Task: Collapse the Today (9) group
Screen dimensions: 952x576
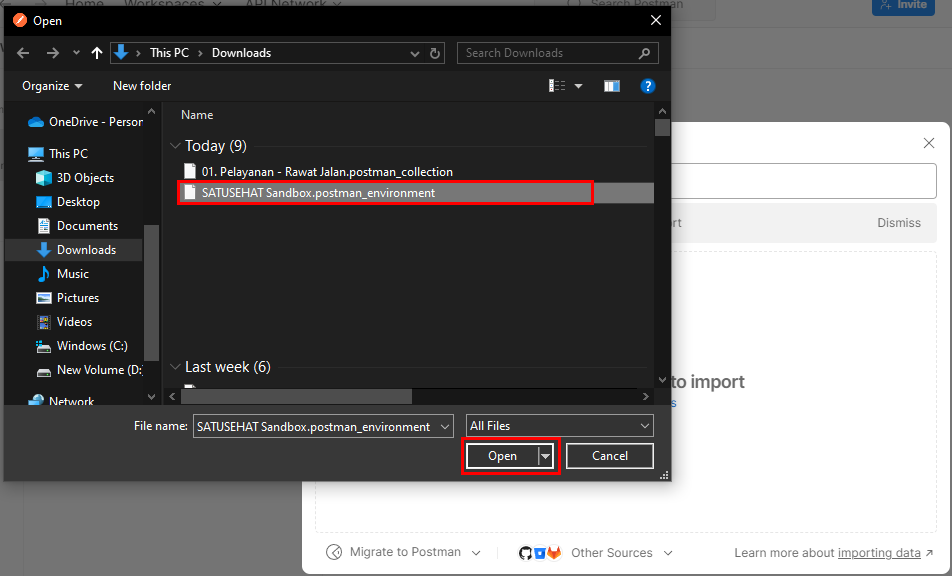Action: pyautogui.click(x=175, y=146)
